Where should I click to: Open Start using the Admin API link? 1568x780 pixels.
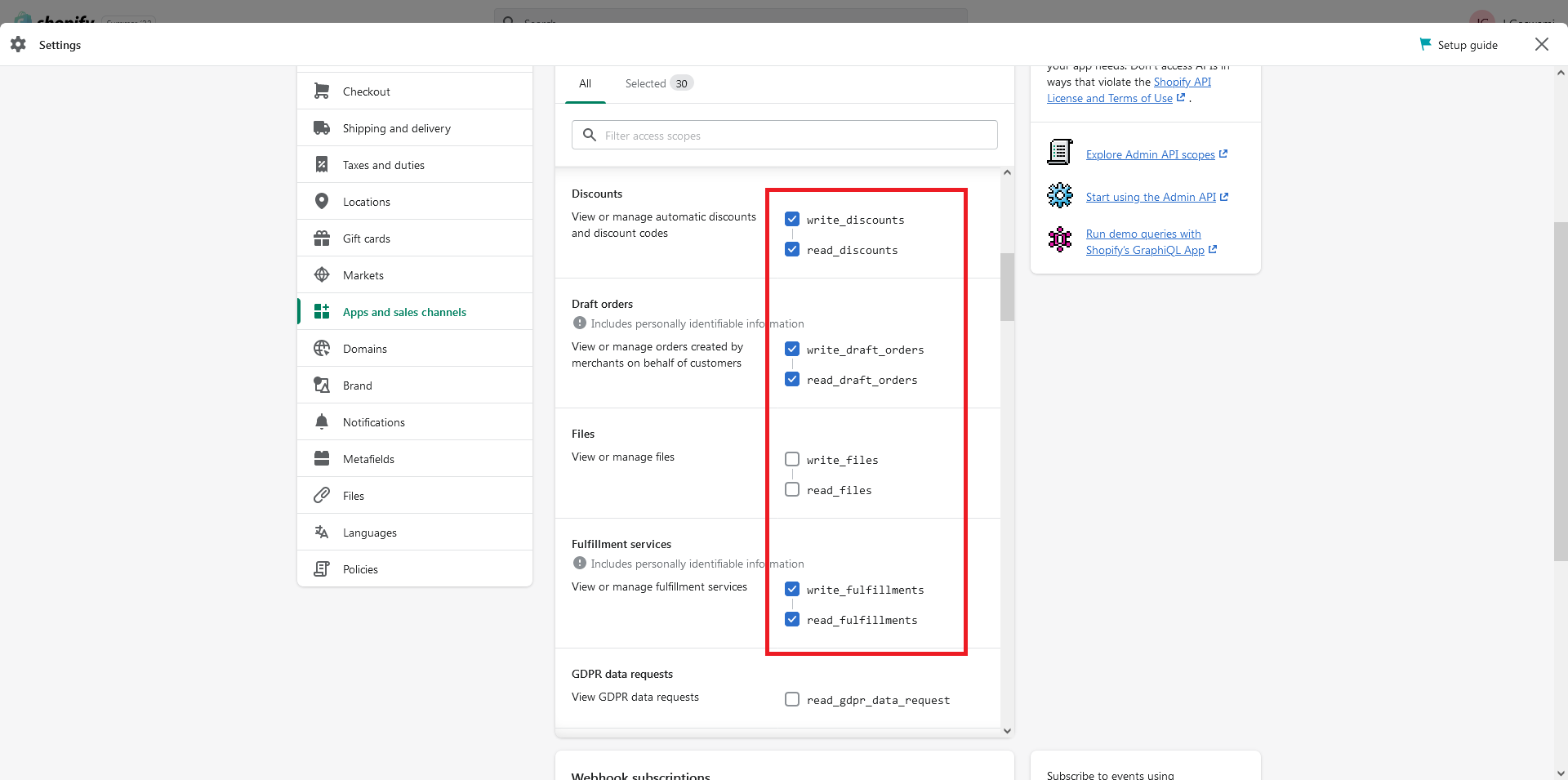click(x=1157, y=197)
